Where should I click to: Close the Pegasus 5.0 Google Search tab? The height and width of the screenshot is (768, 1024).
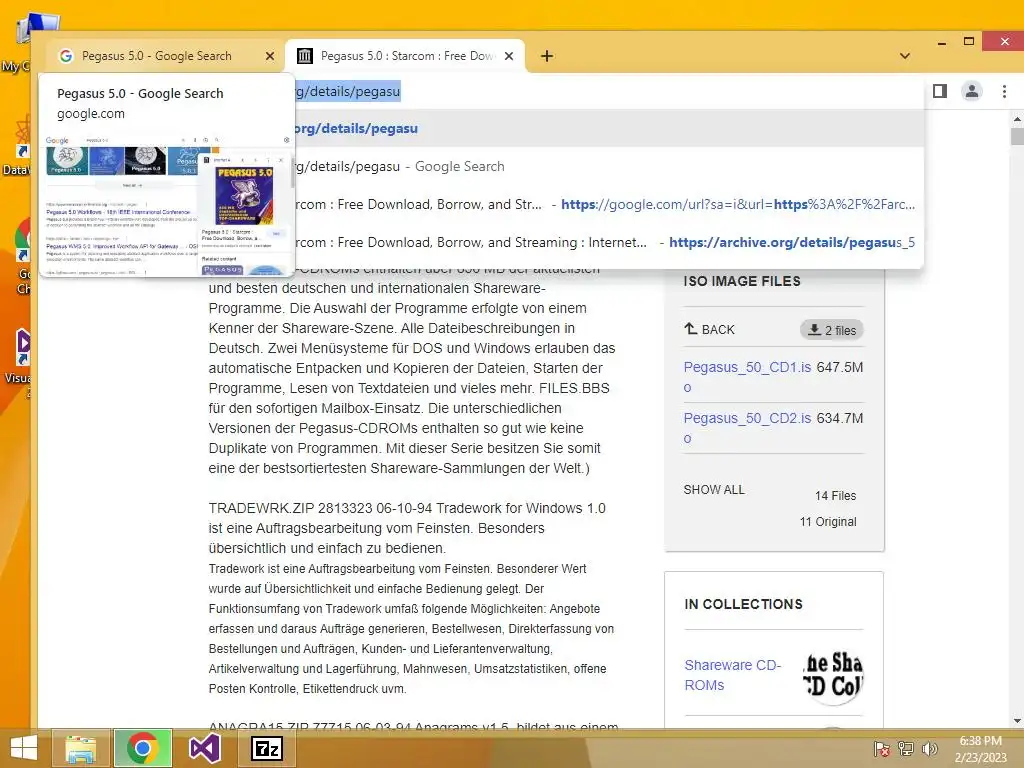270,56
